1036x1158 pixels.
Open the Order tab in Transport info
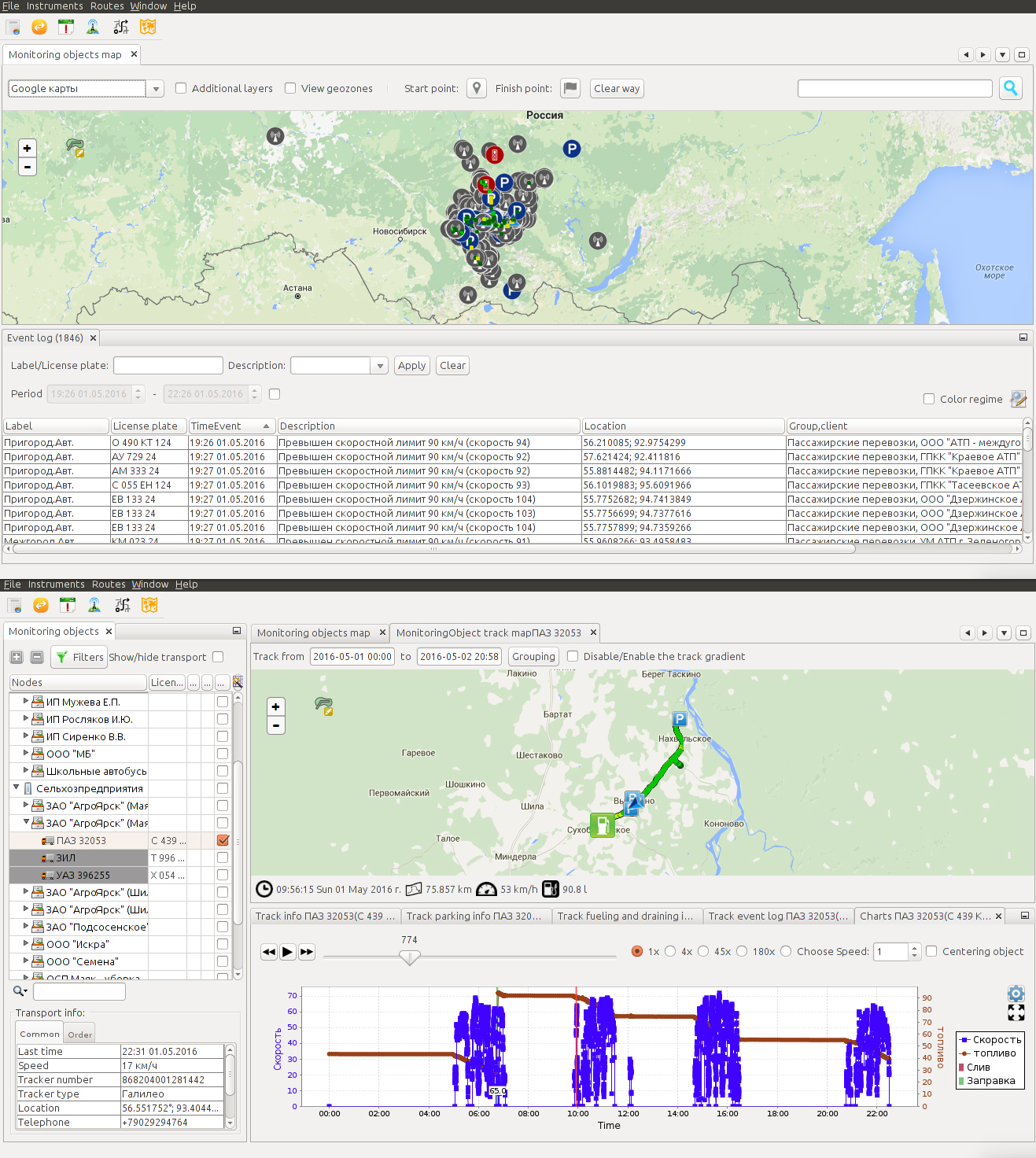click(80, 1034)
